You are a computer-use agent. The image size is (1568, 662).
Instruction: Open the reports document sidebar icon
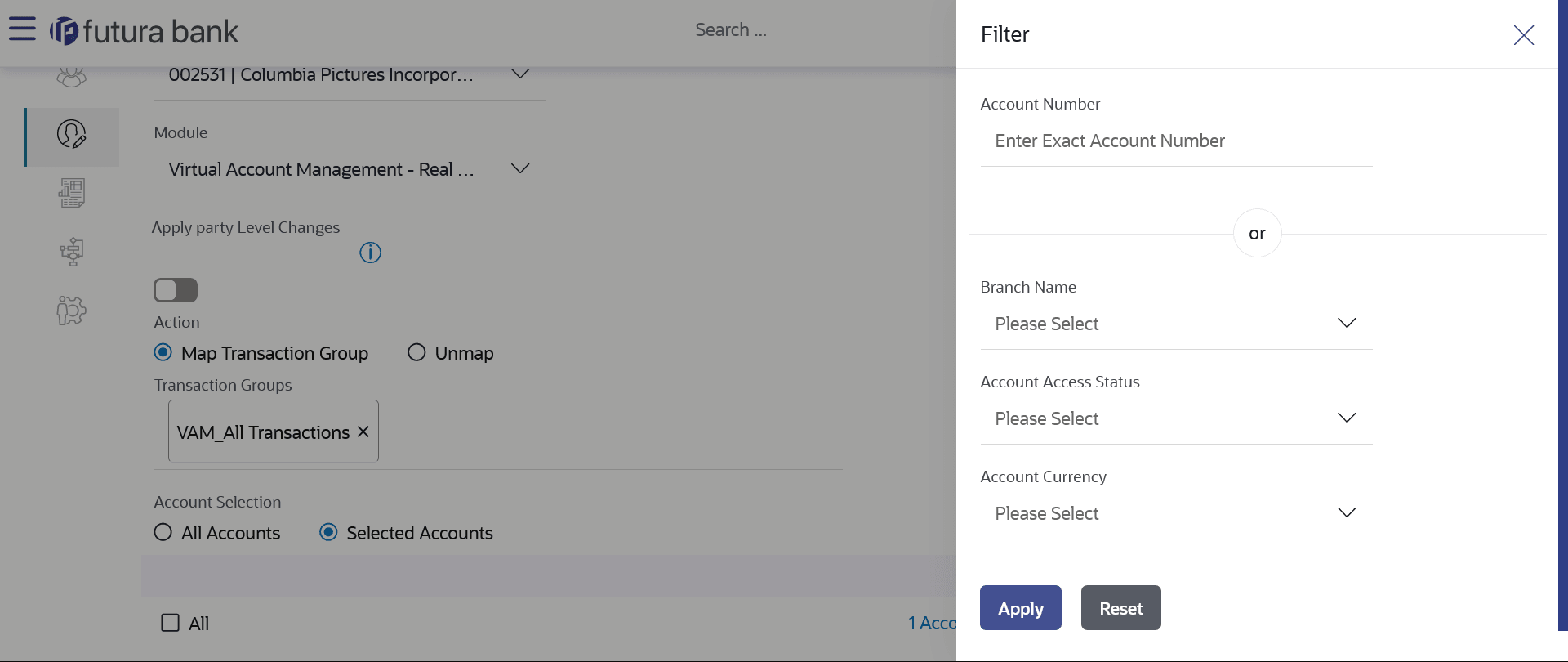[72, 194]
